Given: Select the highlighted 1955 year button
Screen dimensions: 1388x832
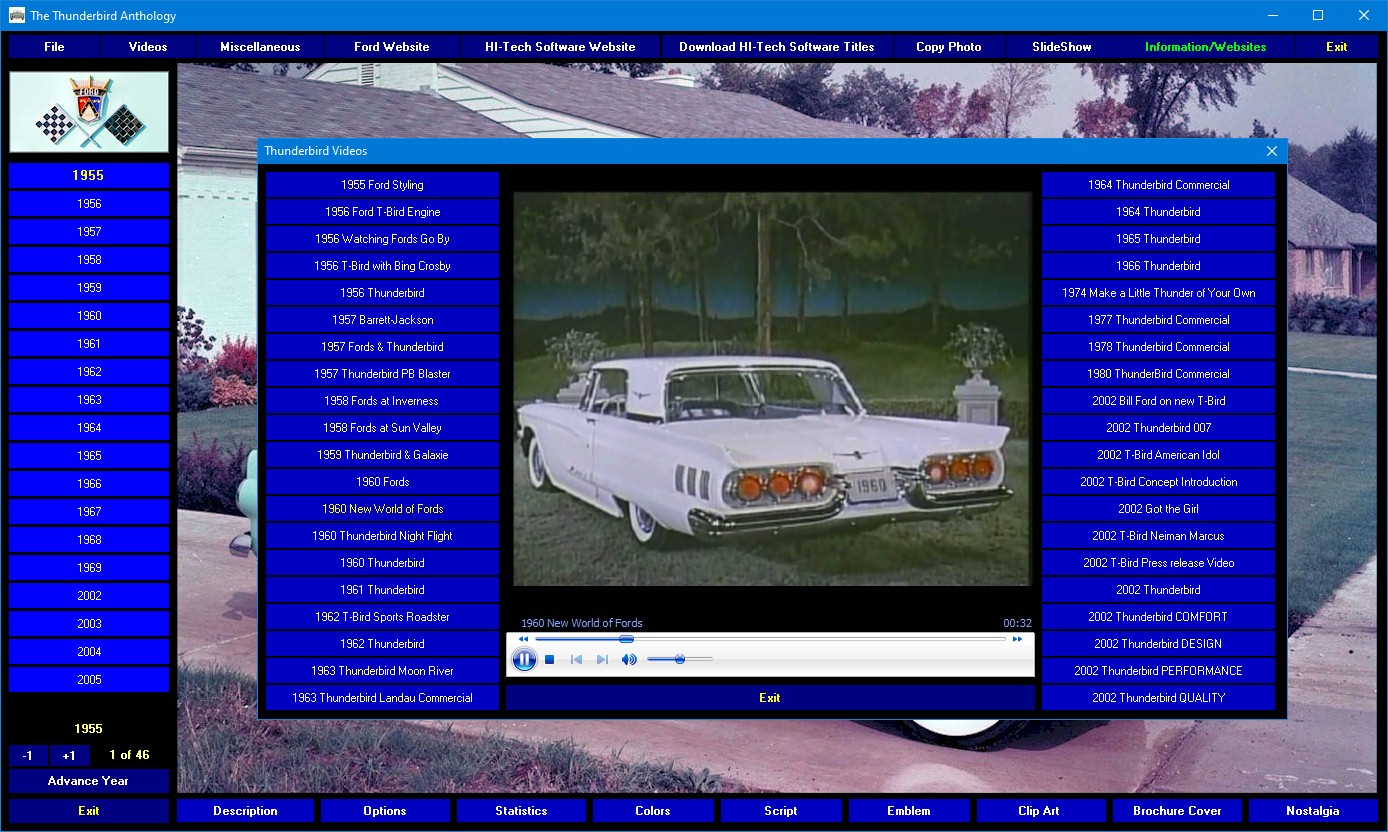Looking at the screenshot, I should point(89,175).
